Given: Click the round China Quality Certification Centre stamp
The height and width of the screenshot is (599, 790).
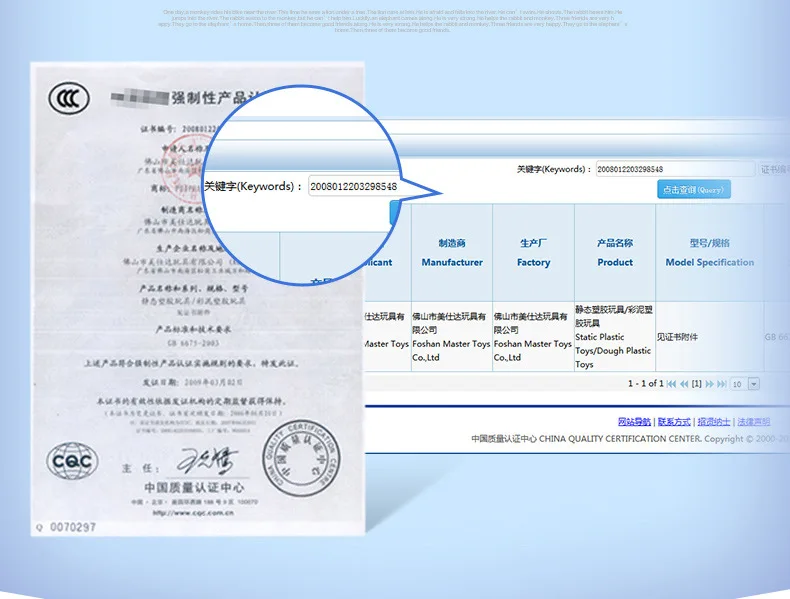Looking at the screenshot, I should click(301, 459).
